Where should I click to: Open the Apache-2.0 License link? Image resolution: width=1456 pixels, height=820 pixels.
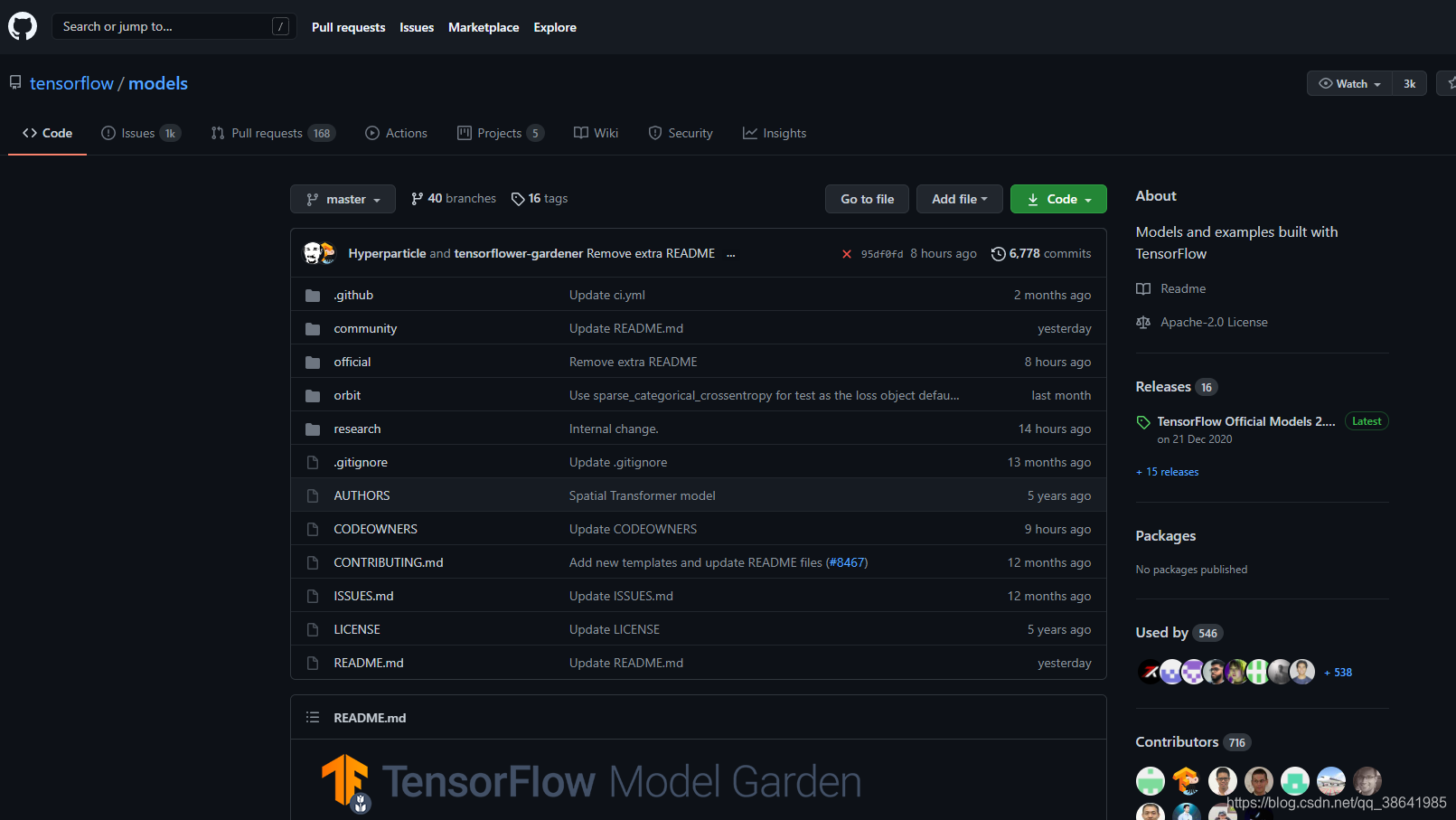coord(1214,322)
